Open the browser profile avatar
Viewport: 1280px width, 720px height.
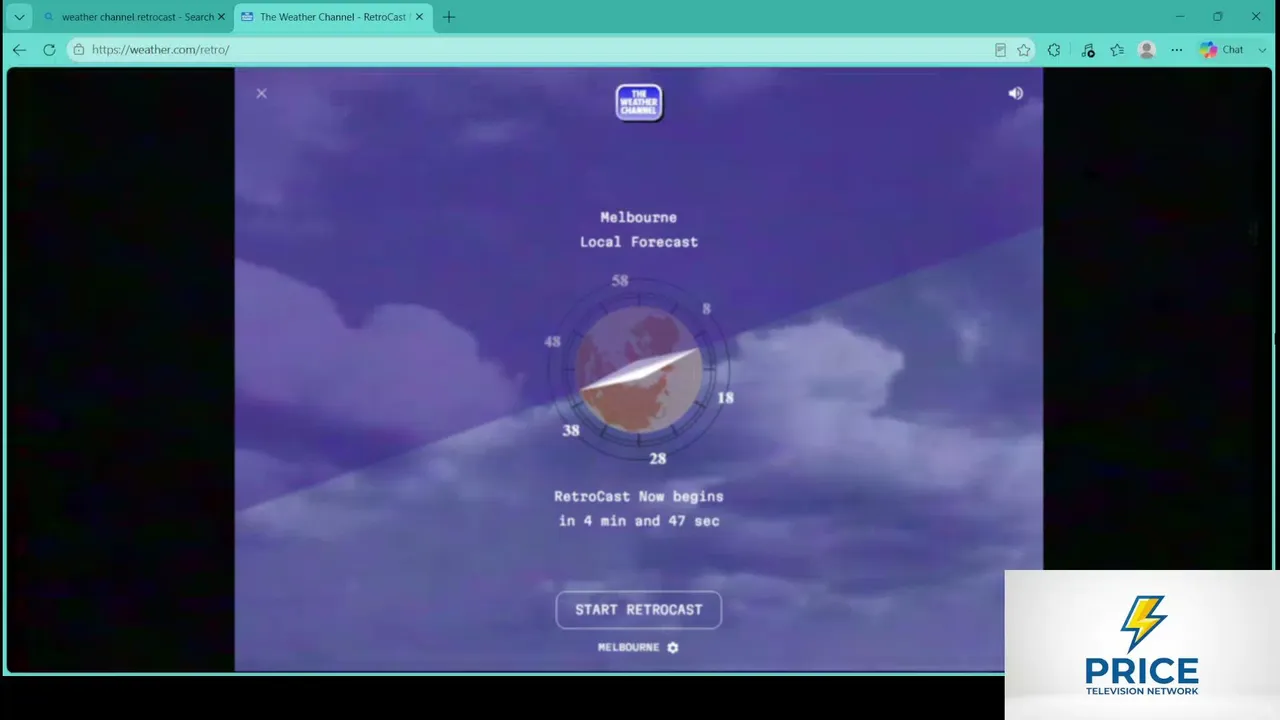[1147, 50]
